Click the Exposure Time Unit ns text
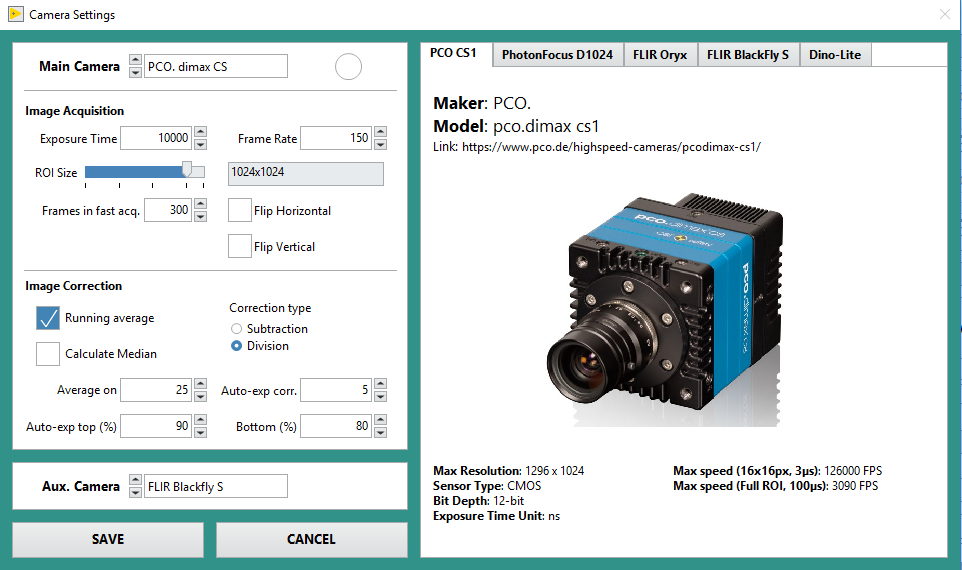The width and height of the screenshot is (962, 570). (496, 516)
